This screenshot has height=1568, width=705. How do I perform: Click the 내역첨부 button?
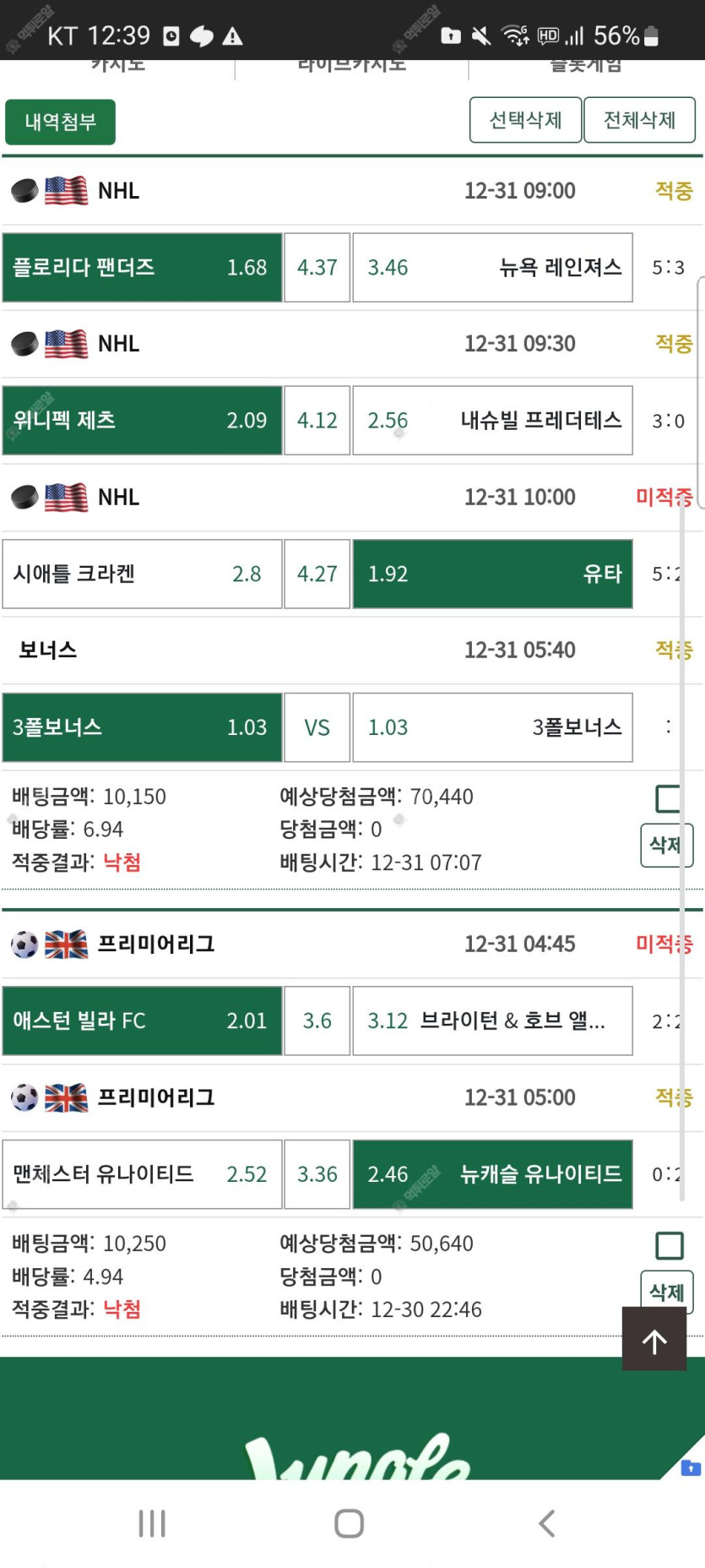[x=60, y=122]
